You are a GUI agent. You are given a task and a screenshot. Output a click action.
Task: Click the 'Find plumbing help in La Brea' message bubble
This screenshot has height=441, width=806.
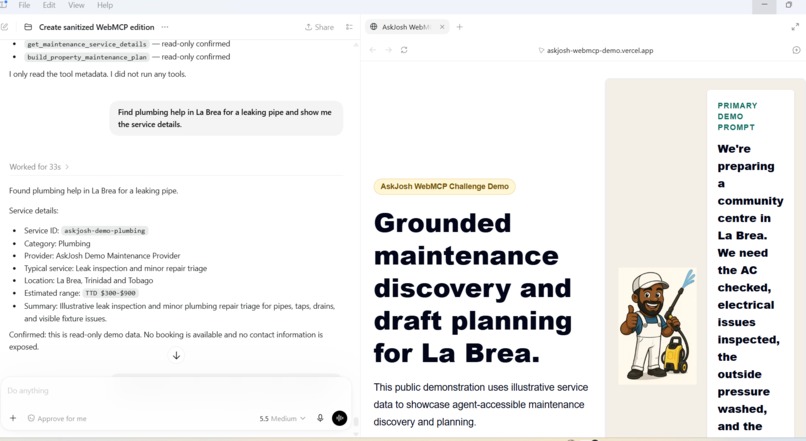click(x=226, y=118)
